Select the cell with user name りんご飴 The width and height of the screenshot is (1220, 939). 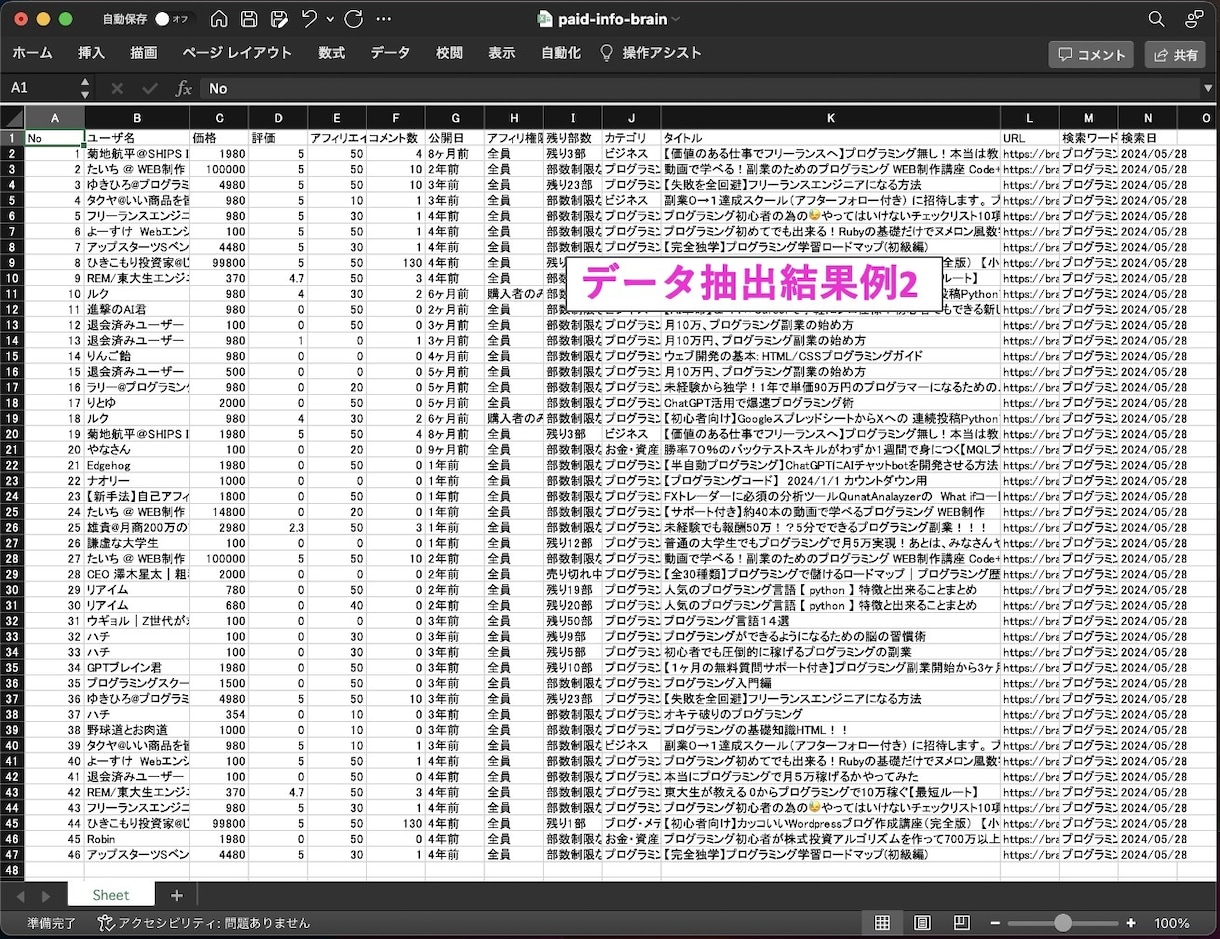click(137, 356)
